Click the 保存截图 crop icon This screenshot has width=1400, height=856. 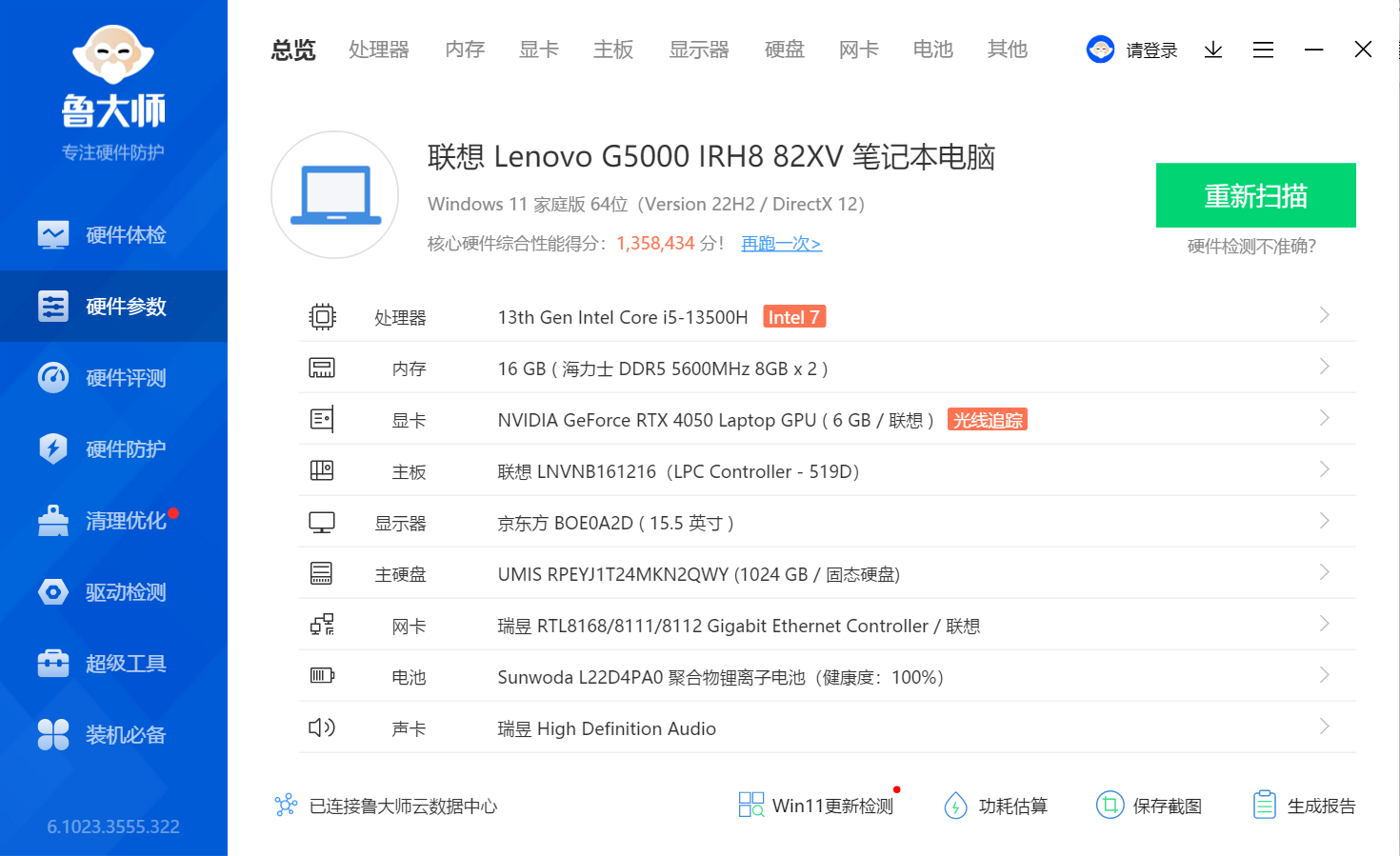tap(1110, 806)
